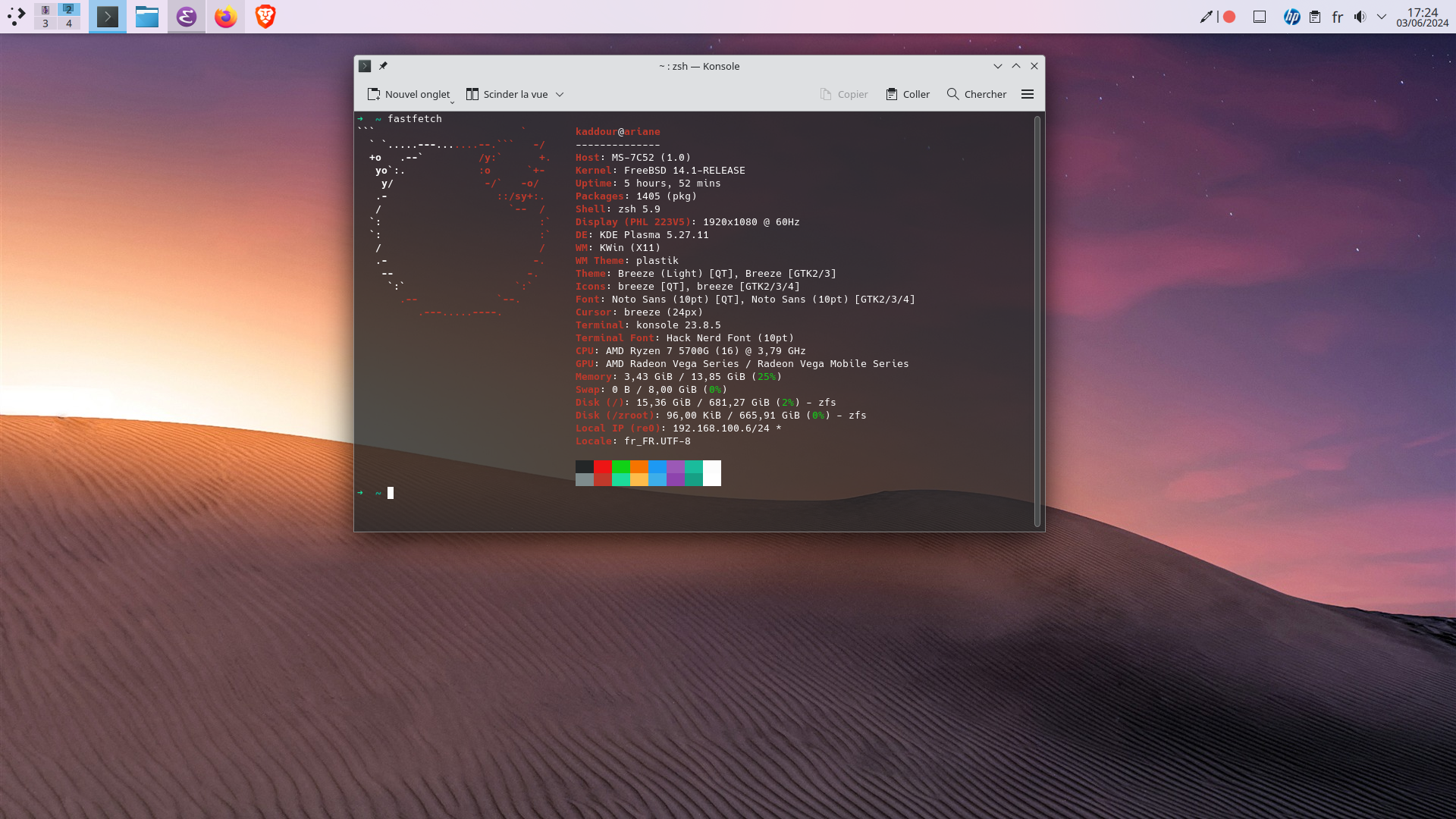Click the Firefox taskbar icon

(x=226, y=17)
